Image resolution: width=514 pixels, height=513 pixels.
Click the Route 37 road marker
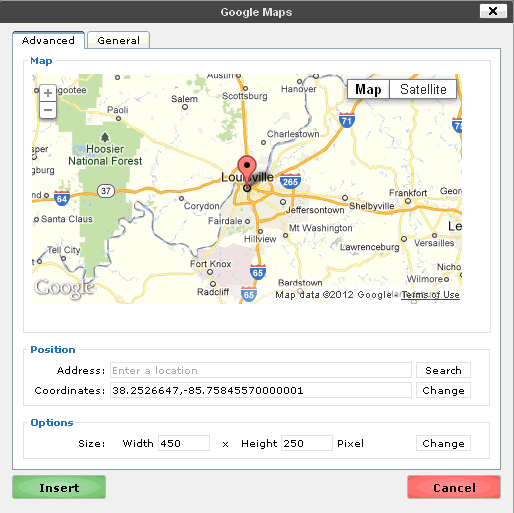(106, 191)
